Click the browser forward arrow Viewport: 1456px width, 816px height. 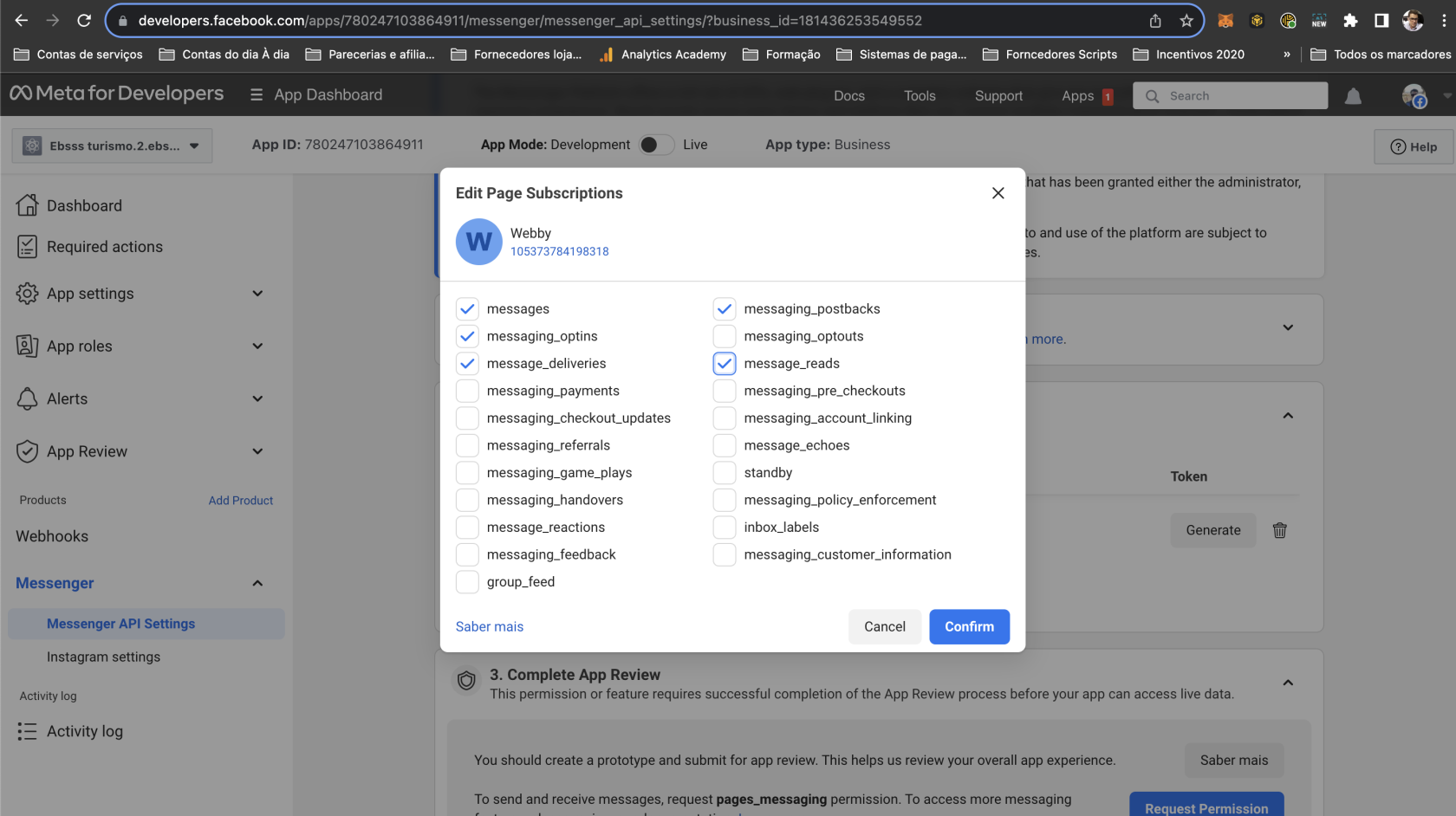53,20
